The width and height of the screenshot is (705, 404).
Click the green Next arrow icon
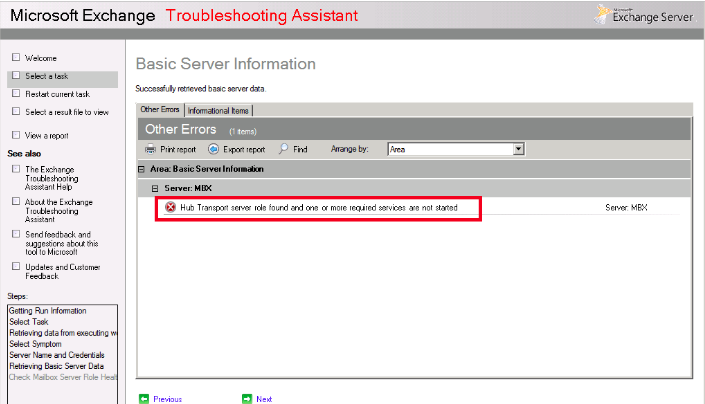tap(247, 399)
